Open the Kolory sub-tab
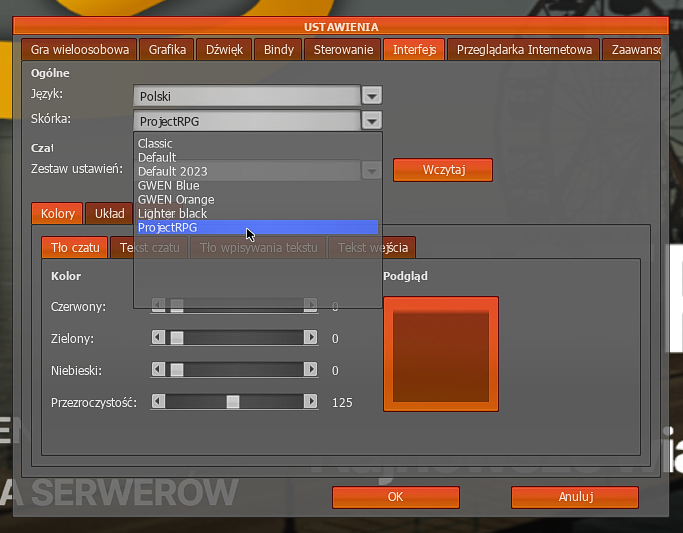Viewport: 683px width, 533px height. pyautogui.click(x=57, y=213)
